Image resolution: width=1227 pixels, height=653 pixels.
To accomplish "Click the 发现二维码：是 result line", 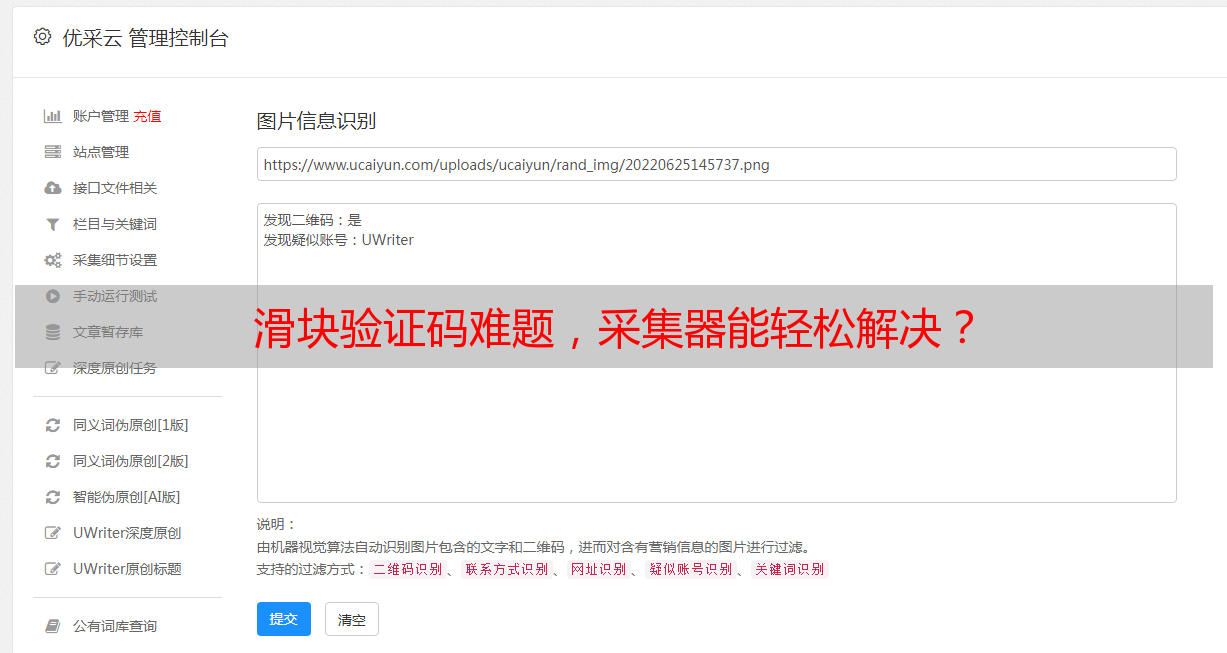I will (x=313, y=220).
